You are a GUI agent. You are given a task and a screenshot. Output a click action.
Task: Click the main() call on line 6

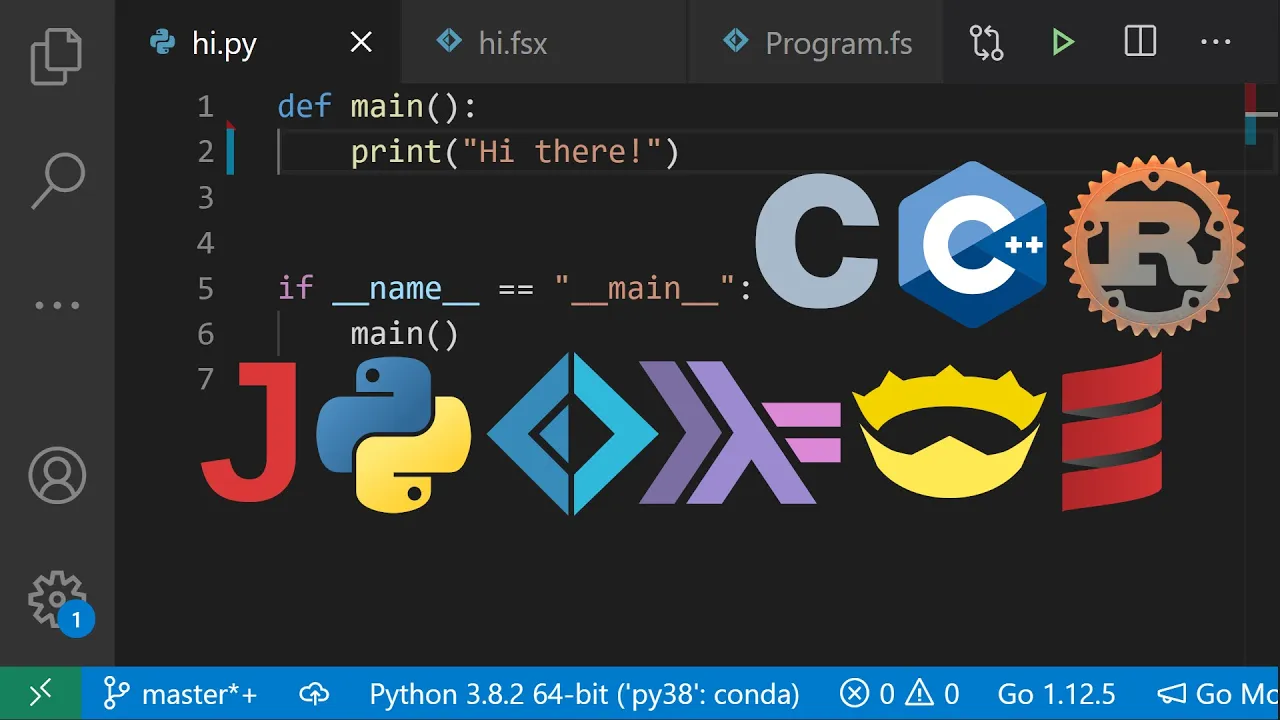coord(405,334)
